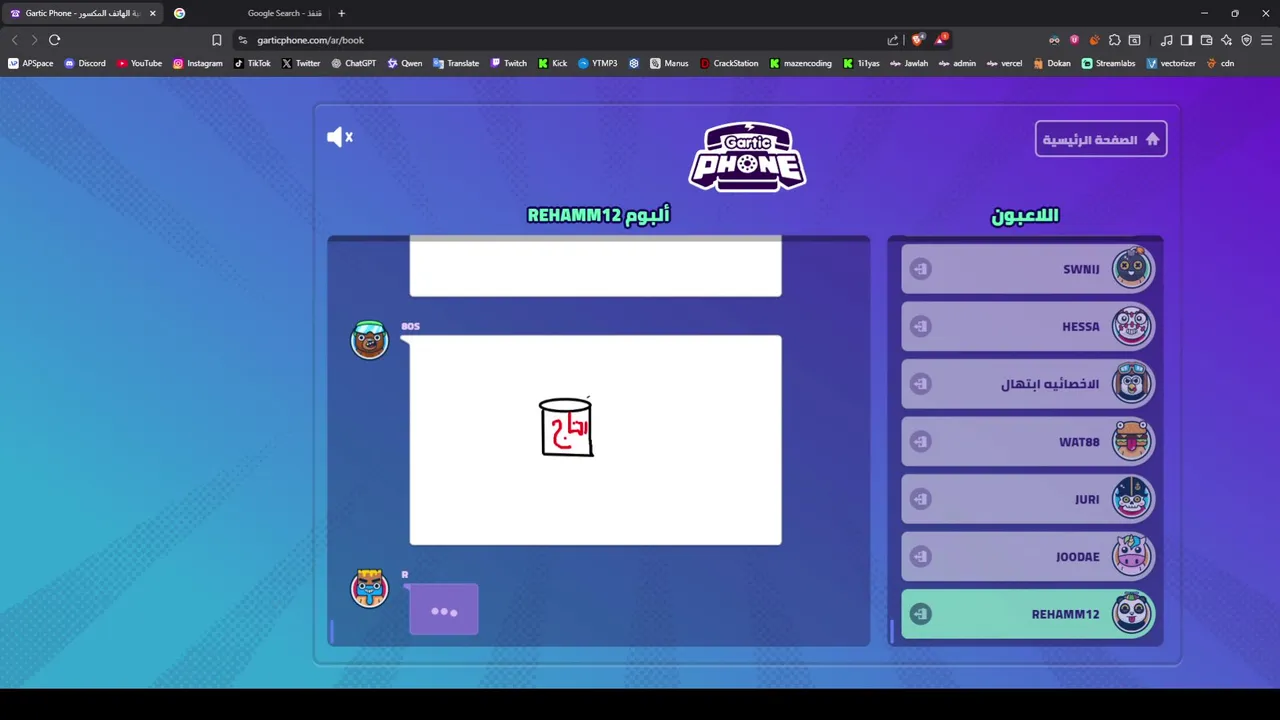This screenshot has width=1280, height=720.
Task: Open the Instagram bookmark
Action: coord(198,63)
